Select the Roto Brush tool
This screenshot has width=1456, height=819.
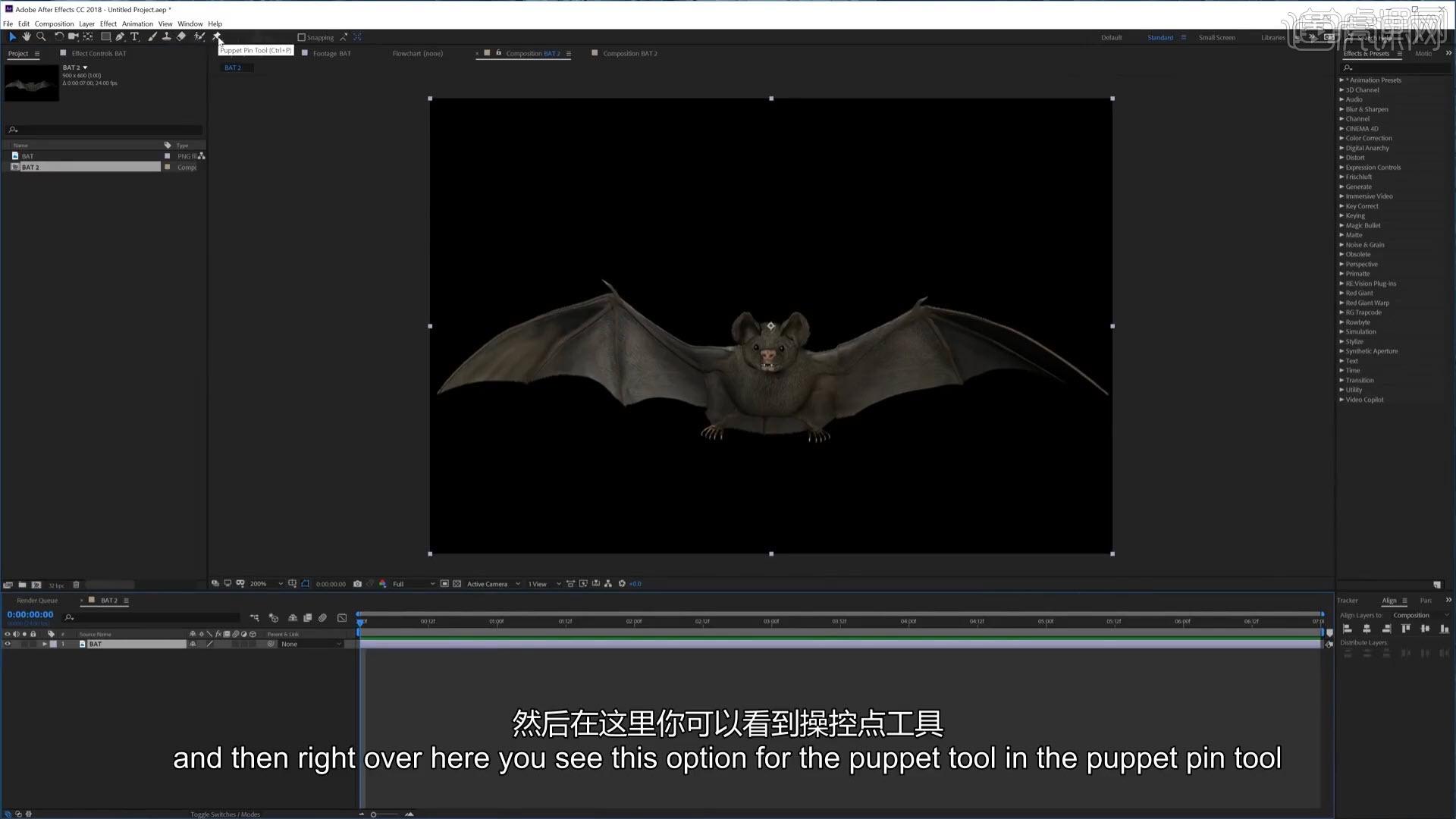tap(199, 36)
